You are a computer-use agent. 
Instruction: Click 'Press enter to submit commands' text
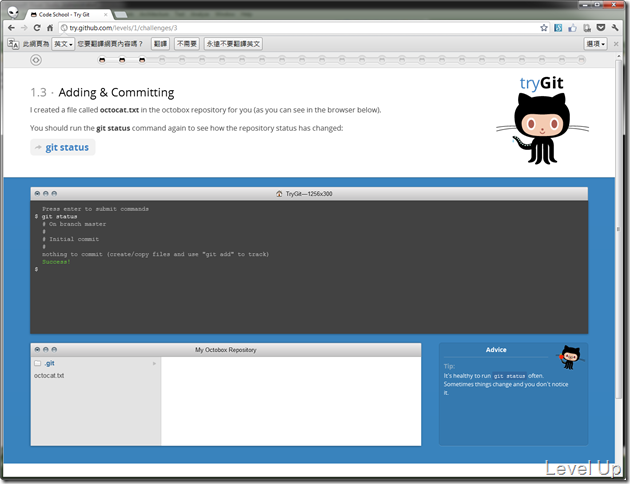96,209
